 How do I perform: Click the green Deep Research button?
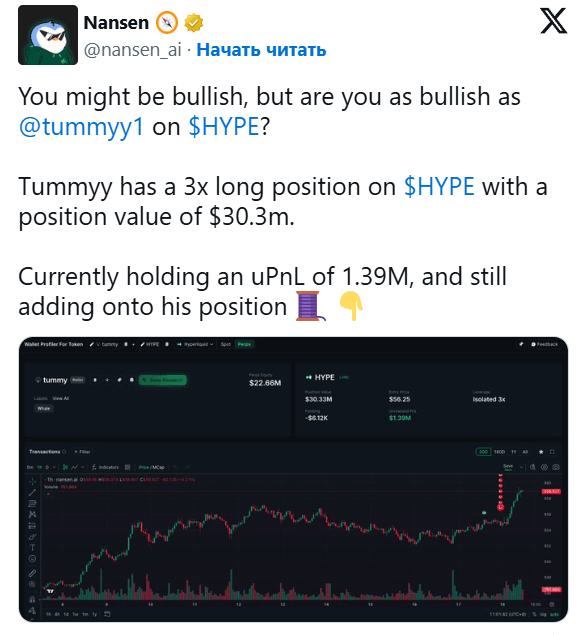pyautogui.click(x=162, y=380)
